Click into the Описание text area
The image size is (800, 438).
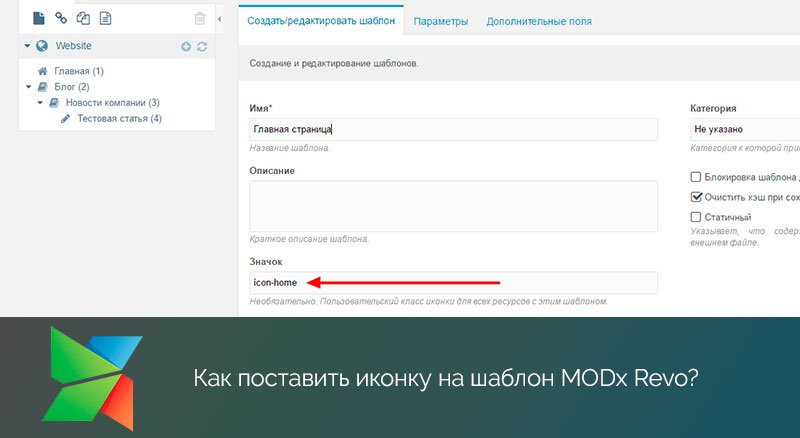coord(453,206)
